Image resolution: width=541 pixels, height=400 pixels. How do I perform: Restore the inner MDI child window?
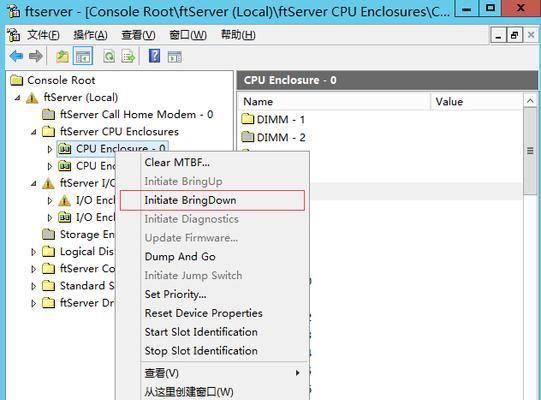point(514,35)
